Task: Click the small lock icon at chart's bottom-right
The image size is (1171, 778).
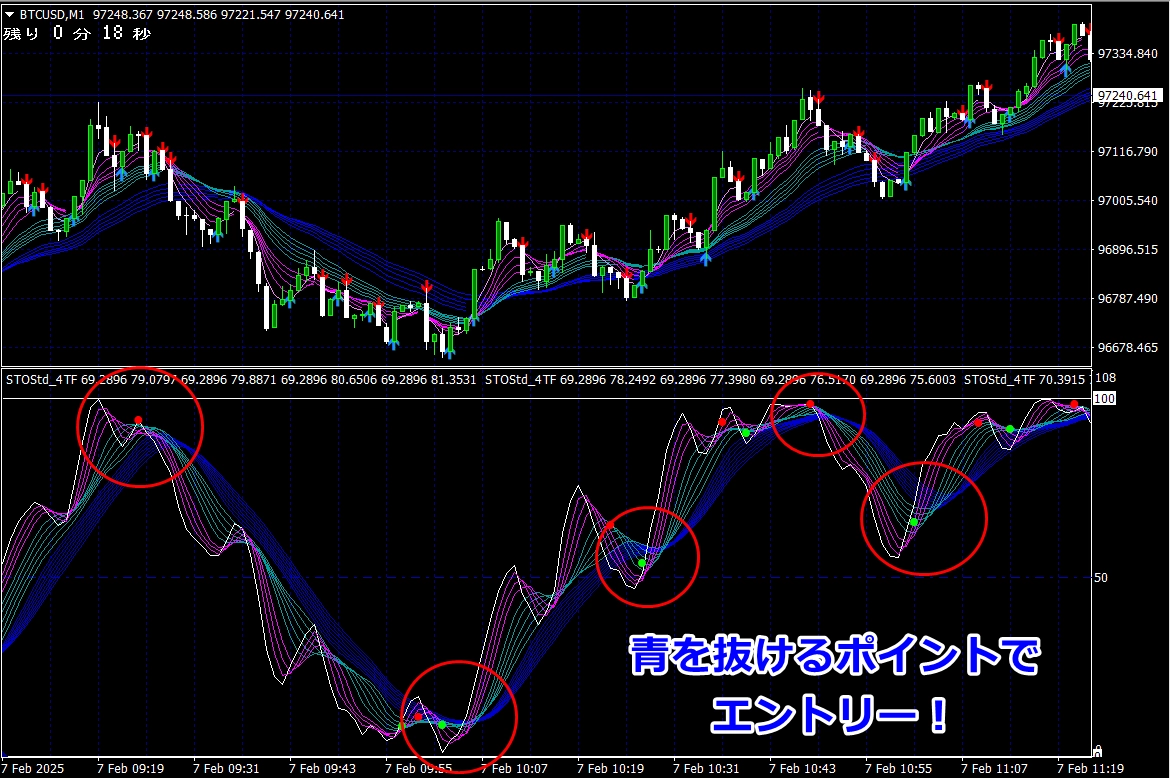Action: click(x=1097, y=750)
